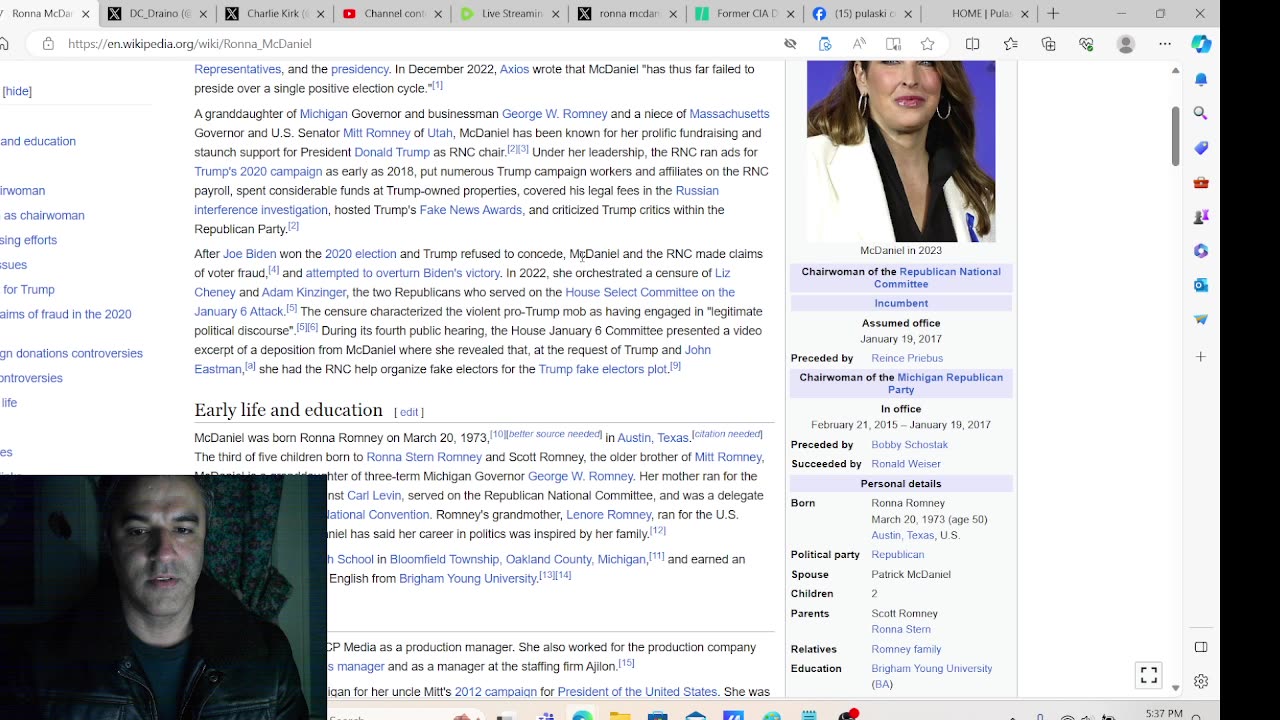Open the Bobby Schostak infobox link
1280x720 pixels.
pos(909,444)
